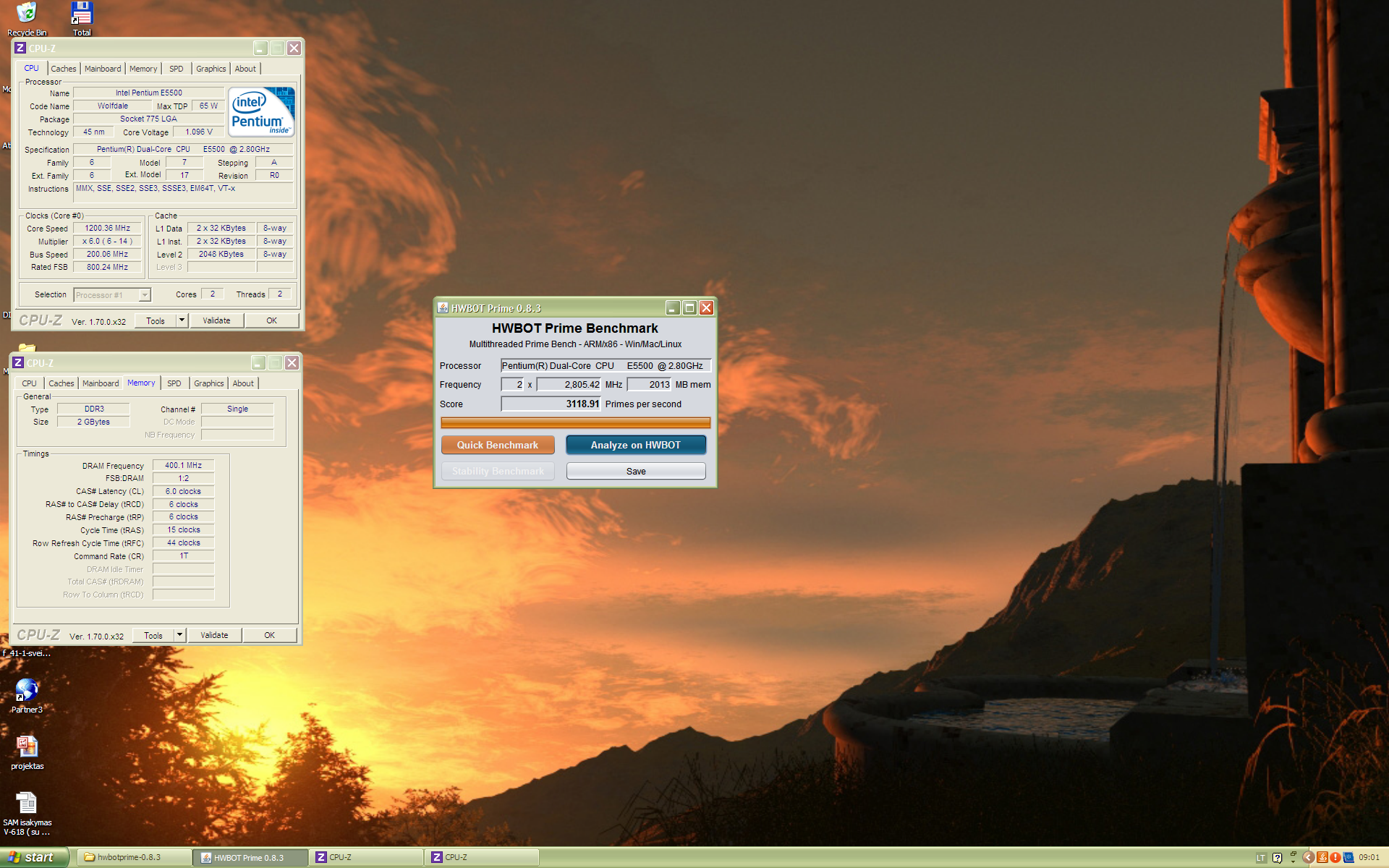Click the memory field showing 2013

pos(650,385)
